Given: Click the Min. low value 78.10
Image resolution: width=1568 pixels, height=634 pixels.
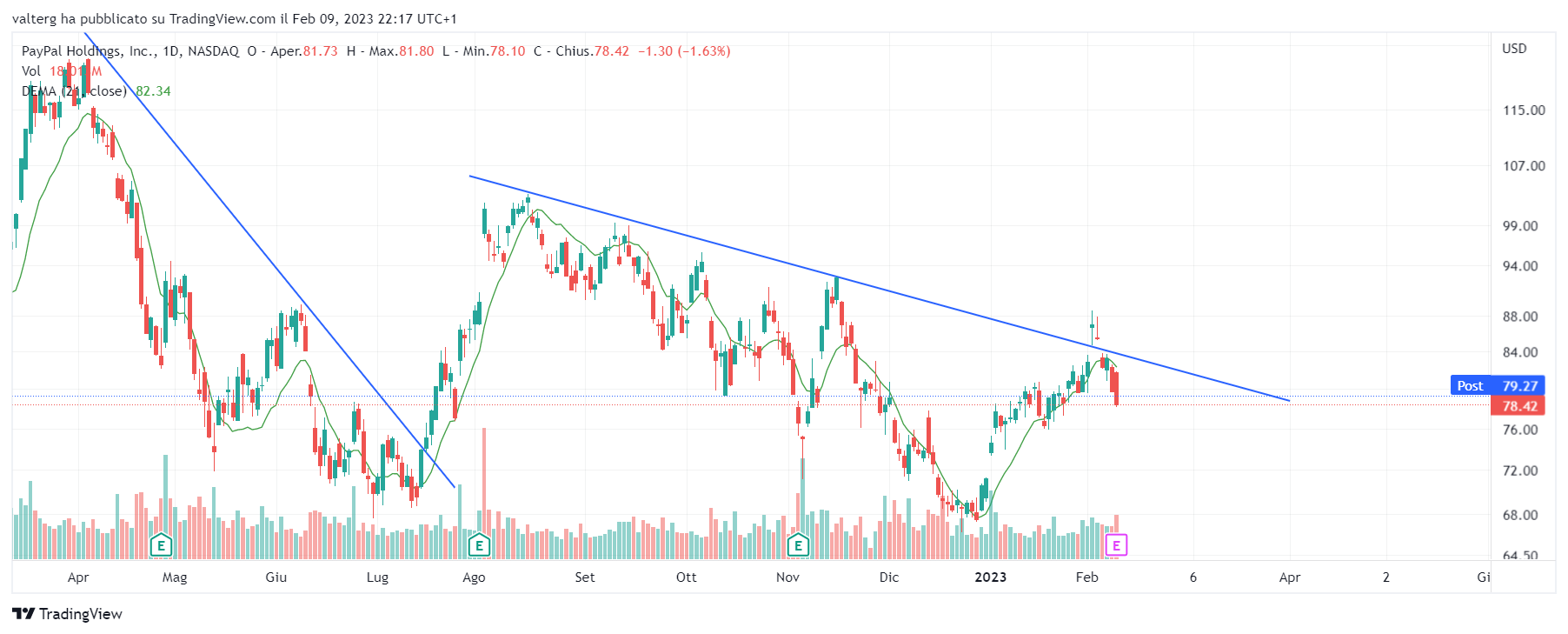Looking at the screenshot, I should click(508, 51).
